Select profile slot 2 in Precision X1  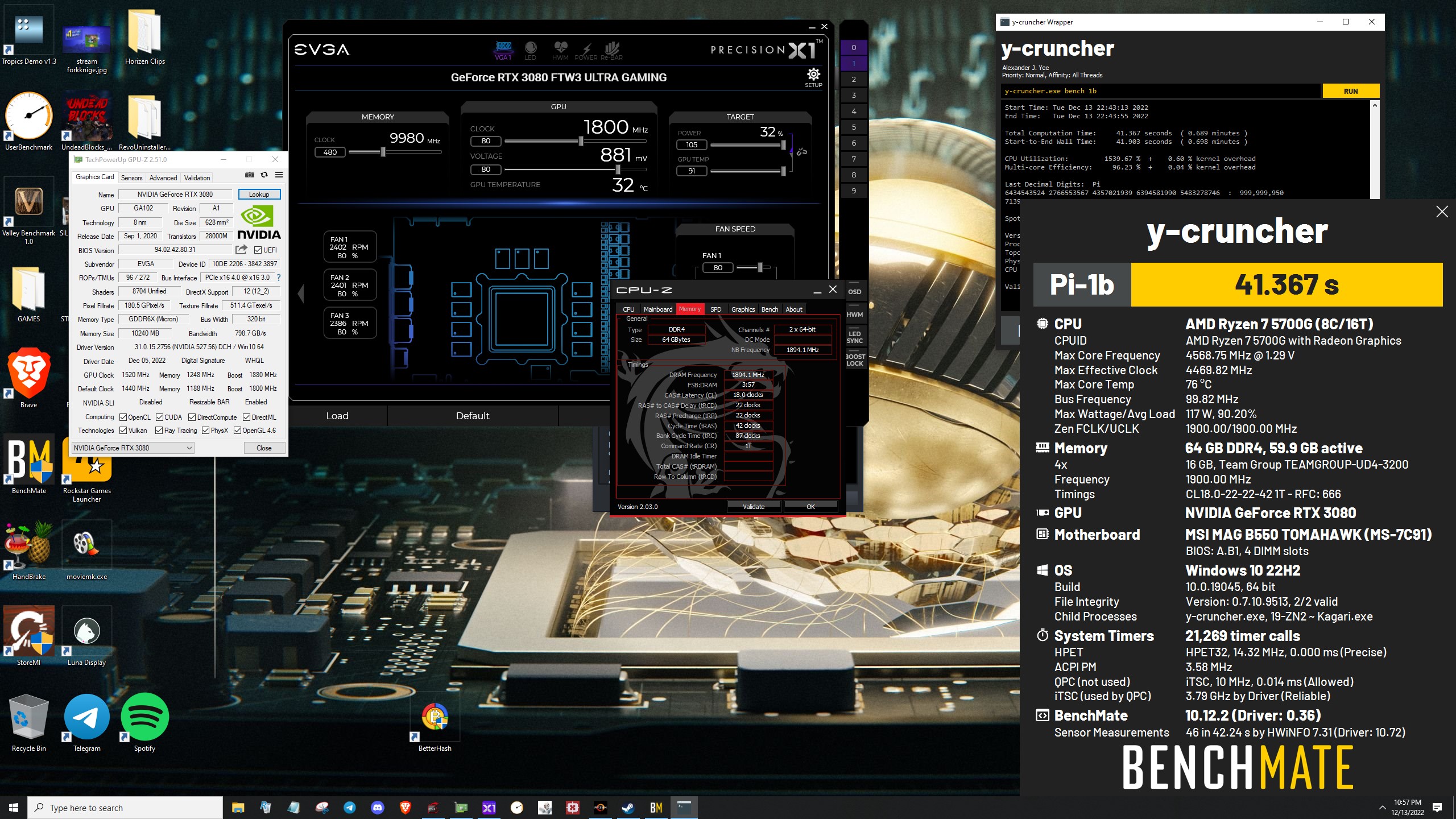tap(854, 80)
